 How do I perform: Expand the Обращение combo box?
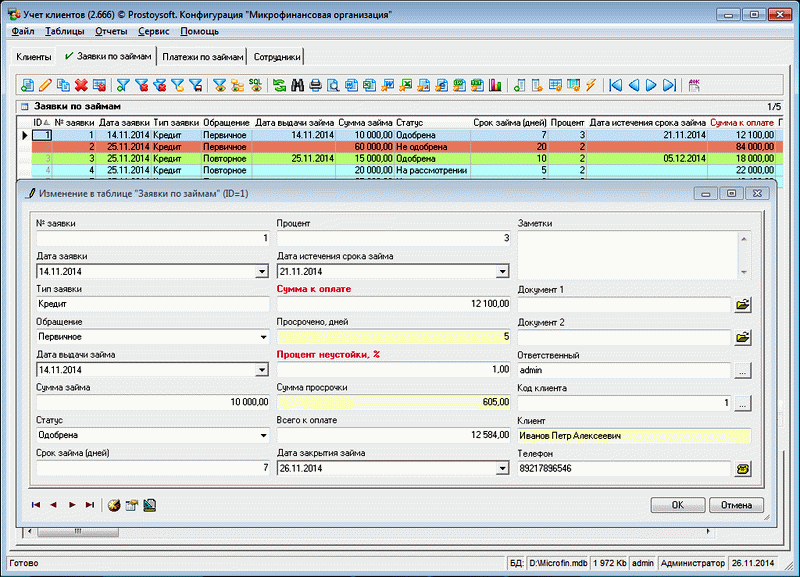pyautogui.click(x=261, y=337)
